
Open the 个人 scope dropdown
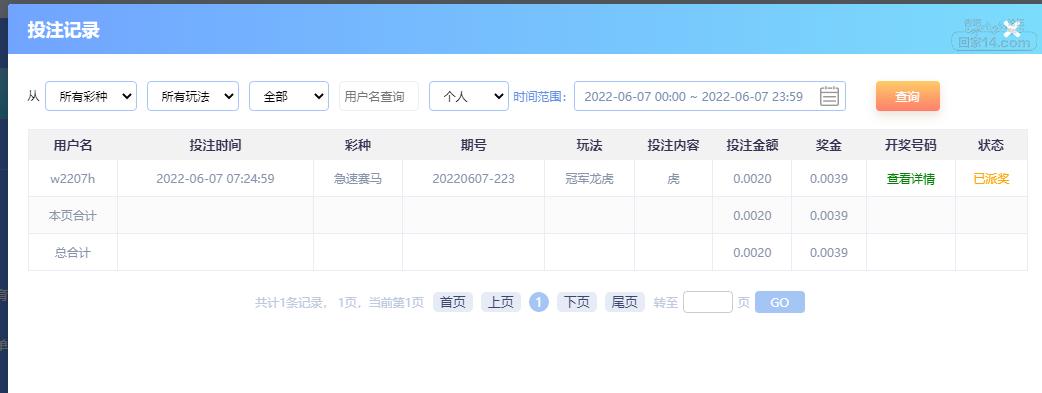pos(469,96)
